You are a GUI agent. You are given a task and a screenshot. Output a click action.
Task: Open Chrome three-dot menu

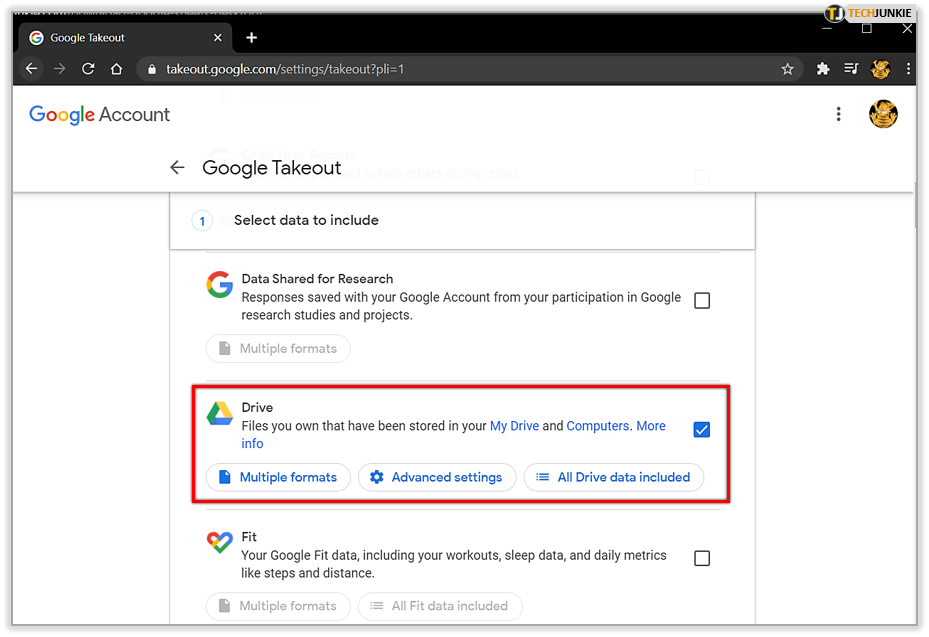point(908,69)
